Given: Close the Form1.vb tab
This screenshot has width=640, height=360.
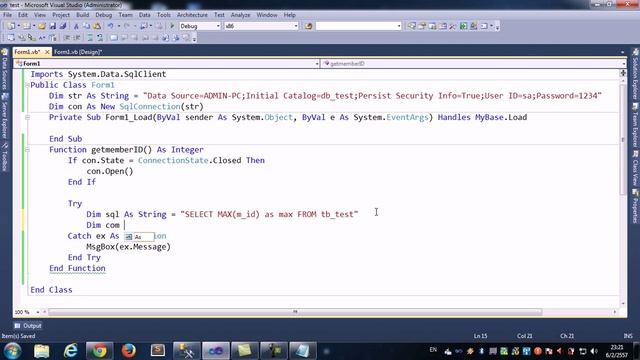Looking at the screenshot, I should [47, 52].
